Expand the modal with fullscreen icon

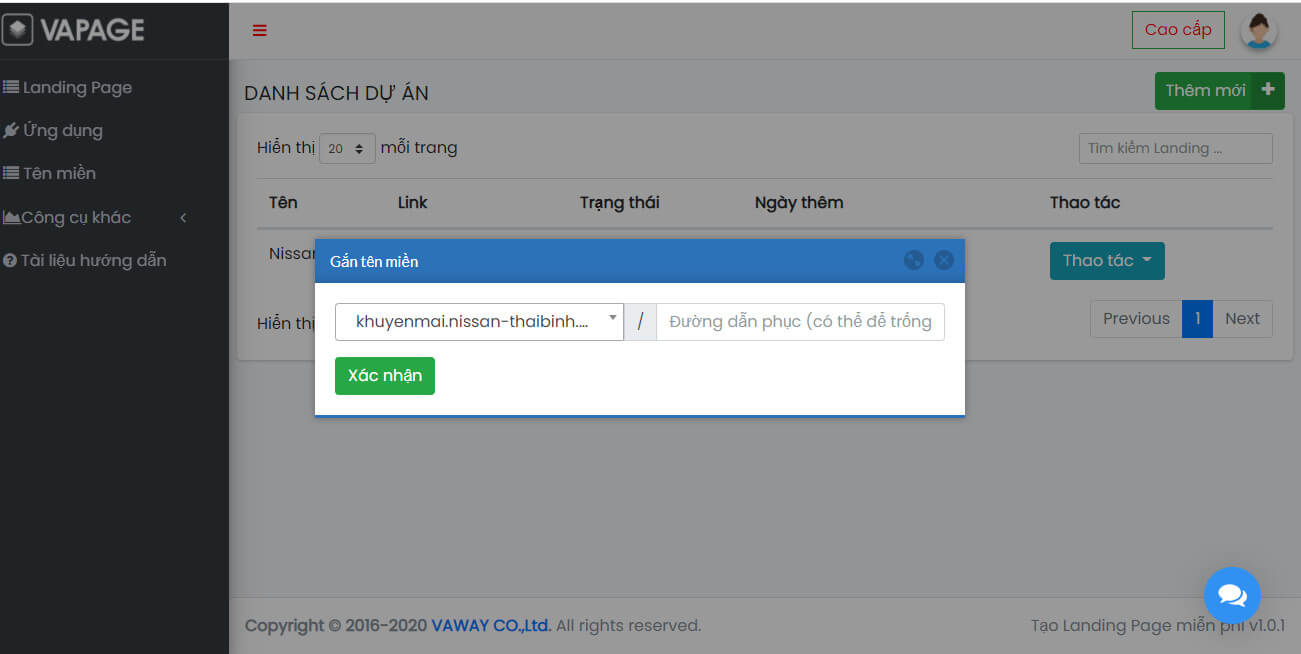[x=913, y=260]
